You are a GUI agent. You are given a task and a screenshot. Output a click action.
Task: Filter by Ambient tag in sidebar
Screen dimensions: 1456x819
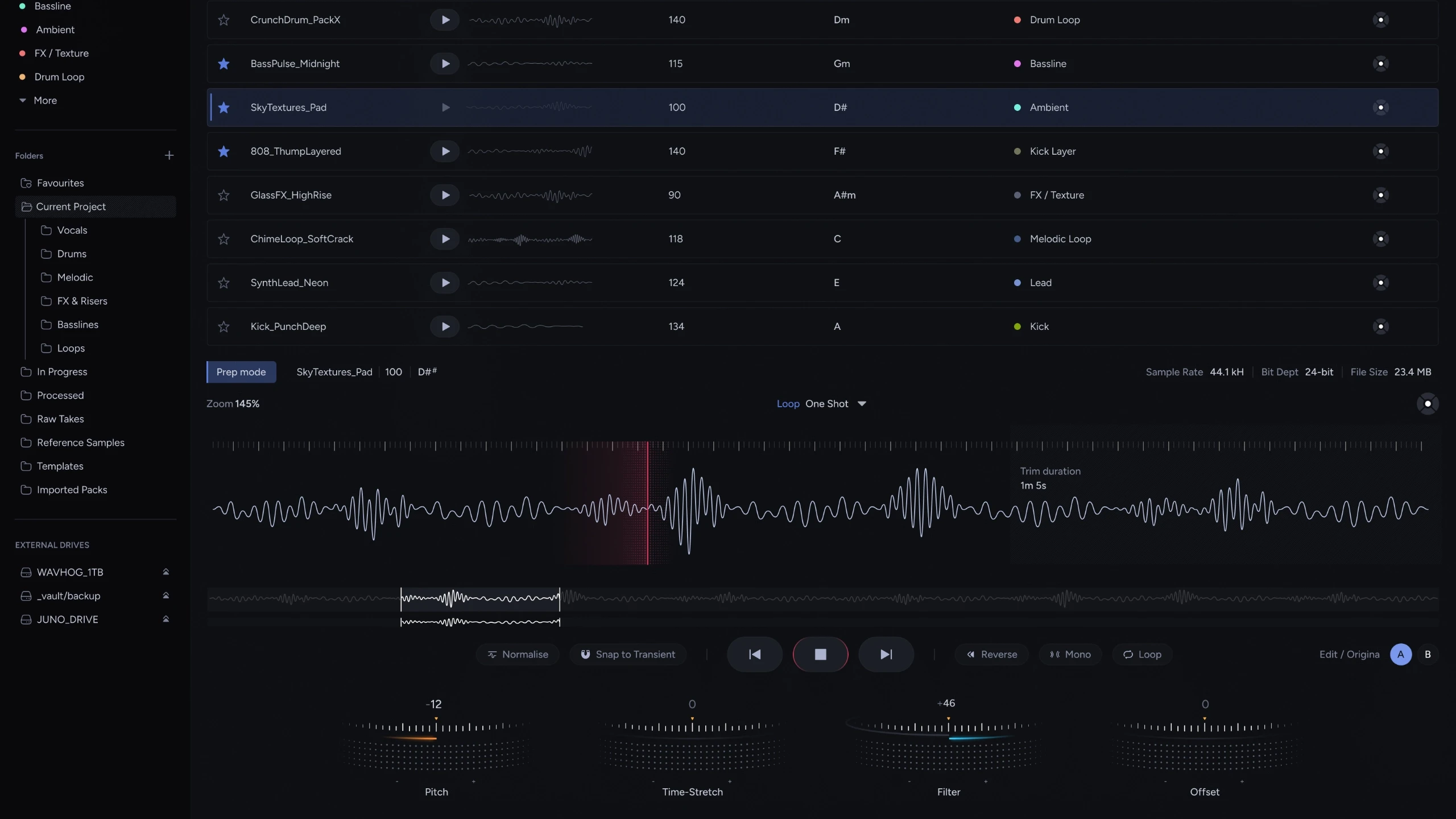(x=47, y=30)
